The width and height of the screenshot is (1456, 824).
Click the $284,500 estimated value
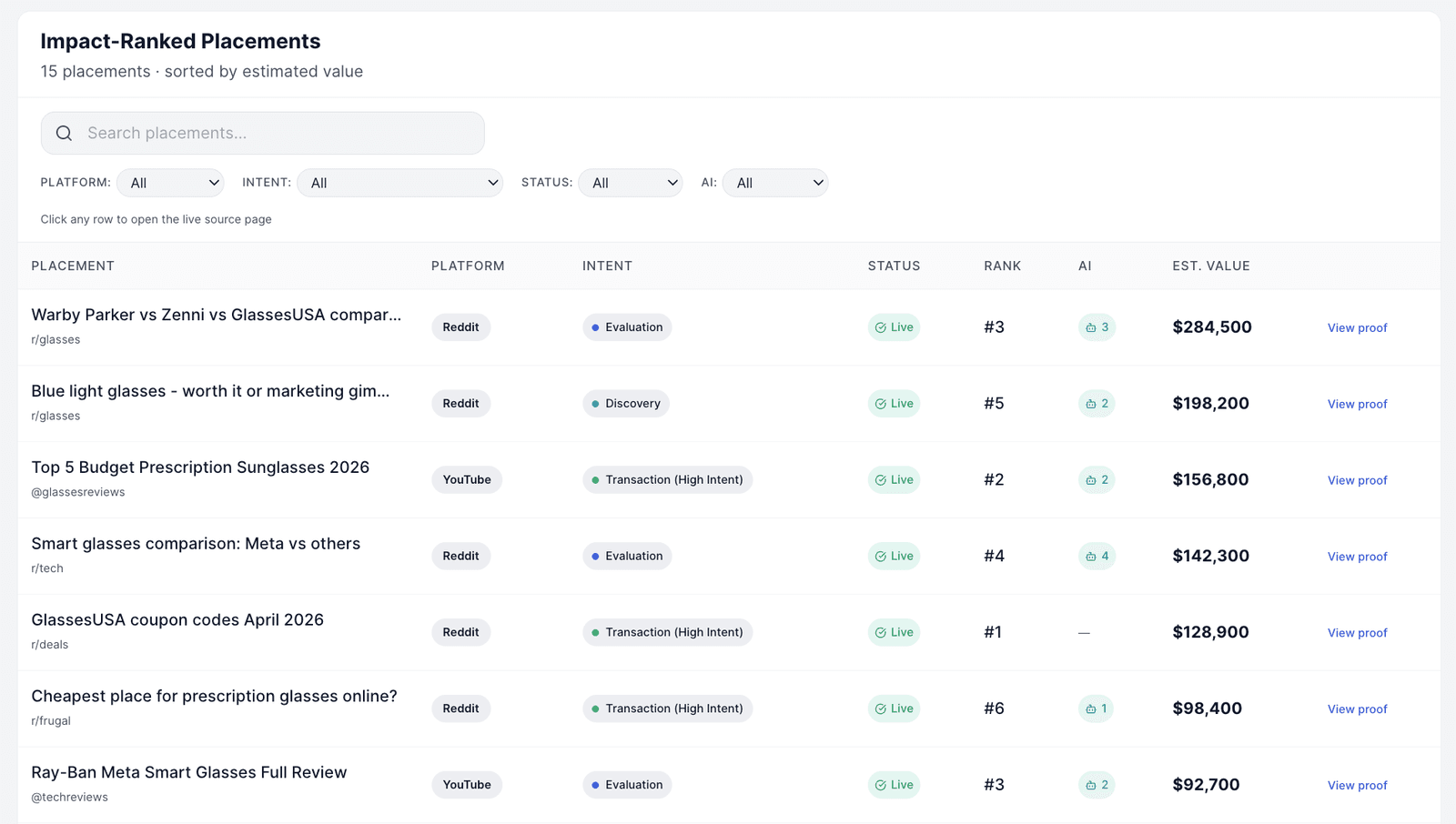(x=1212, y=327)
